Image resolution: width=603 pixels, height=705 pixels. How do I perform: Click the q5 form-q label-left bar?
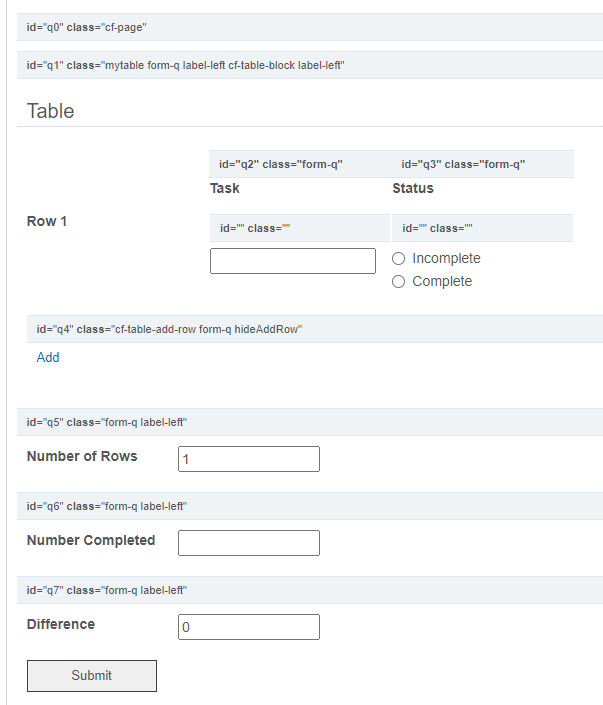310,422
